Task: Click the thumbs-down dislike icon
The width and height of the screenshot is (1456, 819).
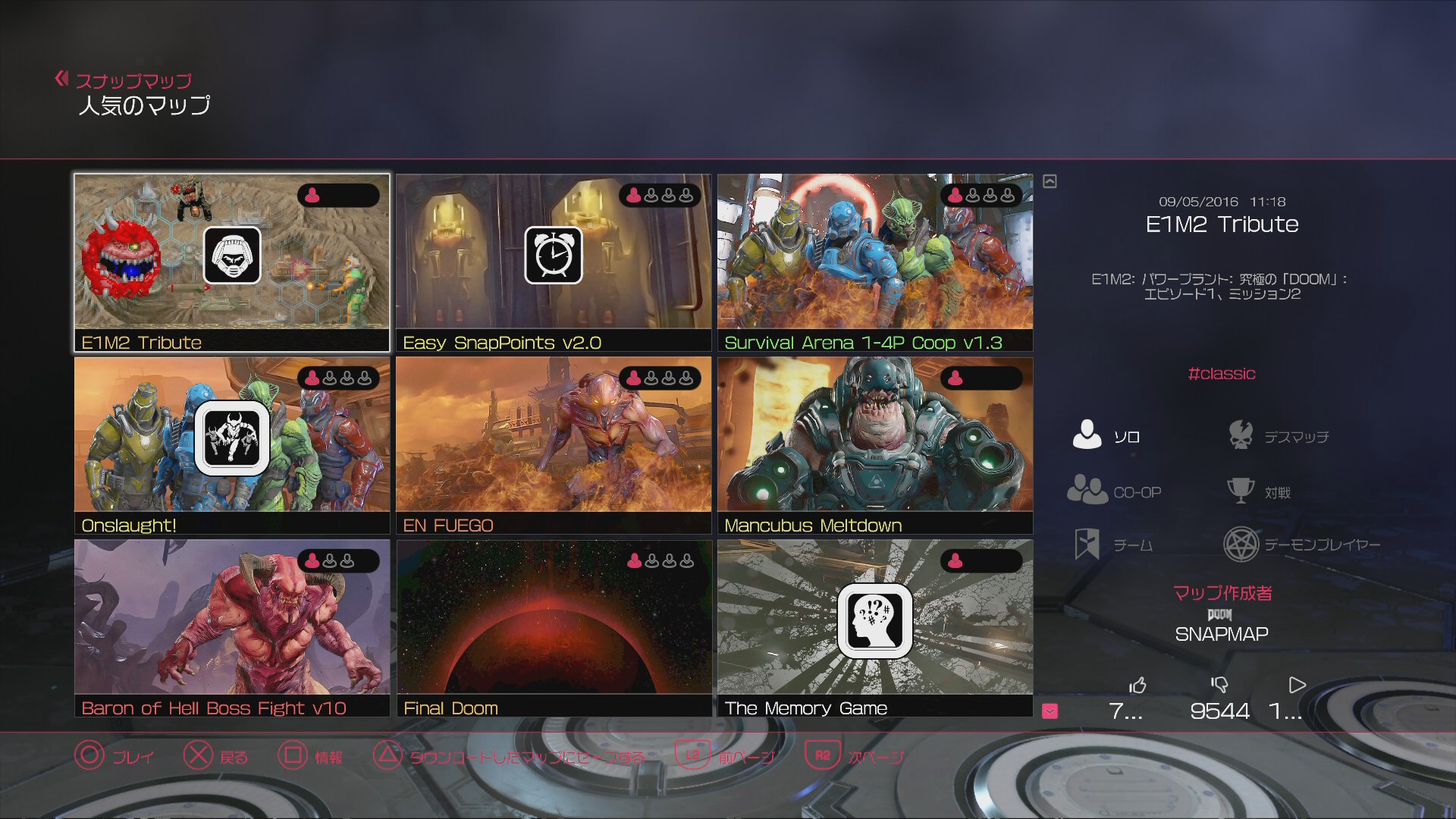Action: click(1219, 685)
